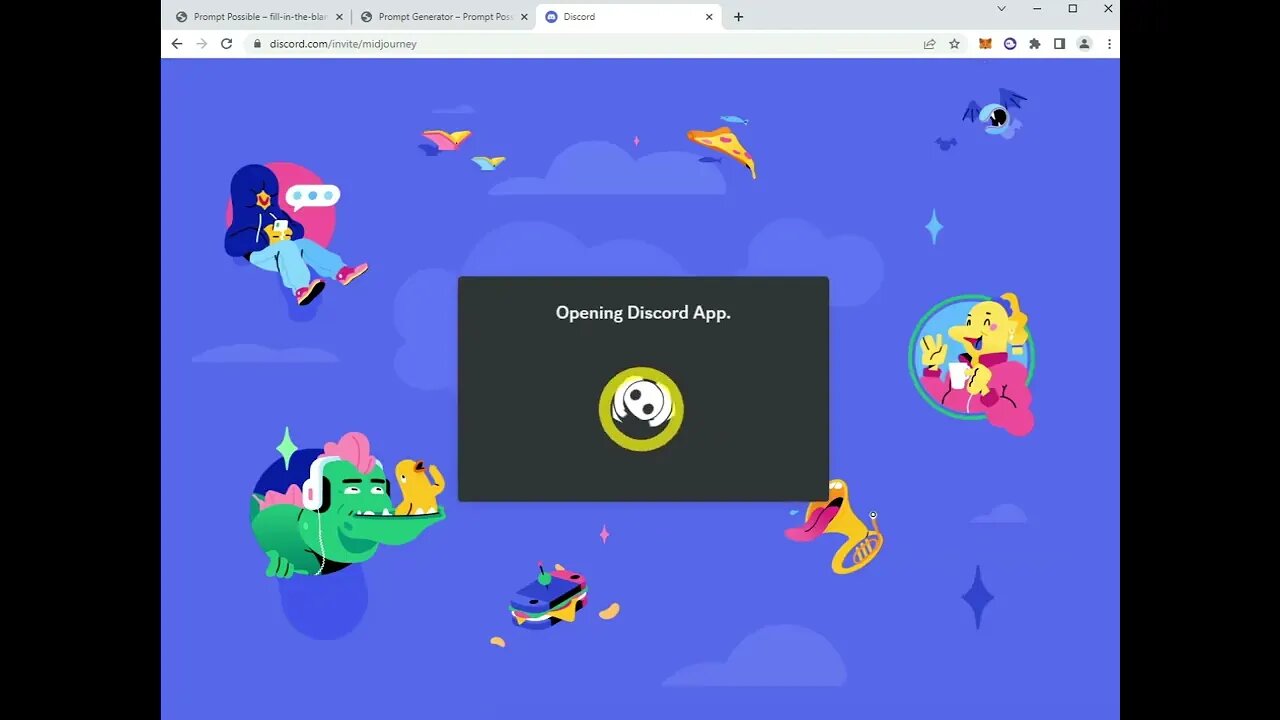This screenshot has height=720, width=1280.
Task: Click the "Opening Discord App." text
Action: coord(643,312)
